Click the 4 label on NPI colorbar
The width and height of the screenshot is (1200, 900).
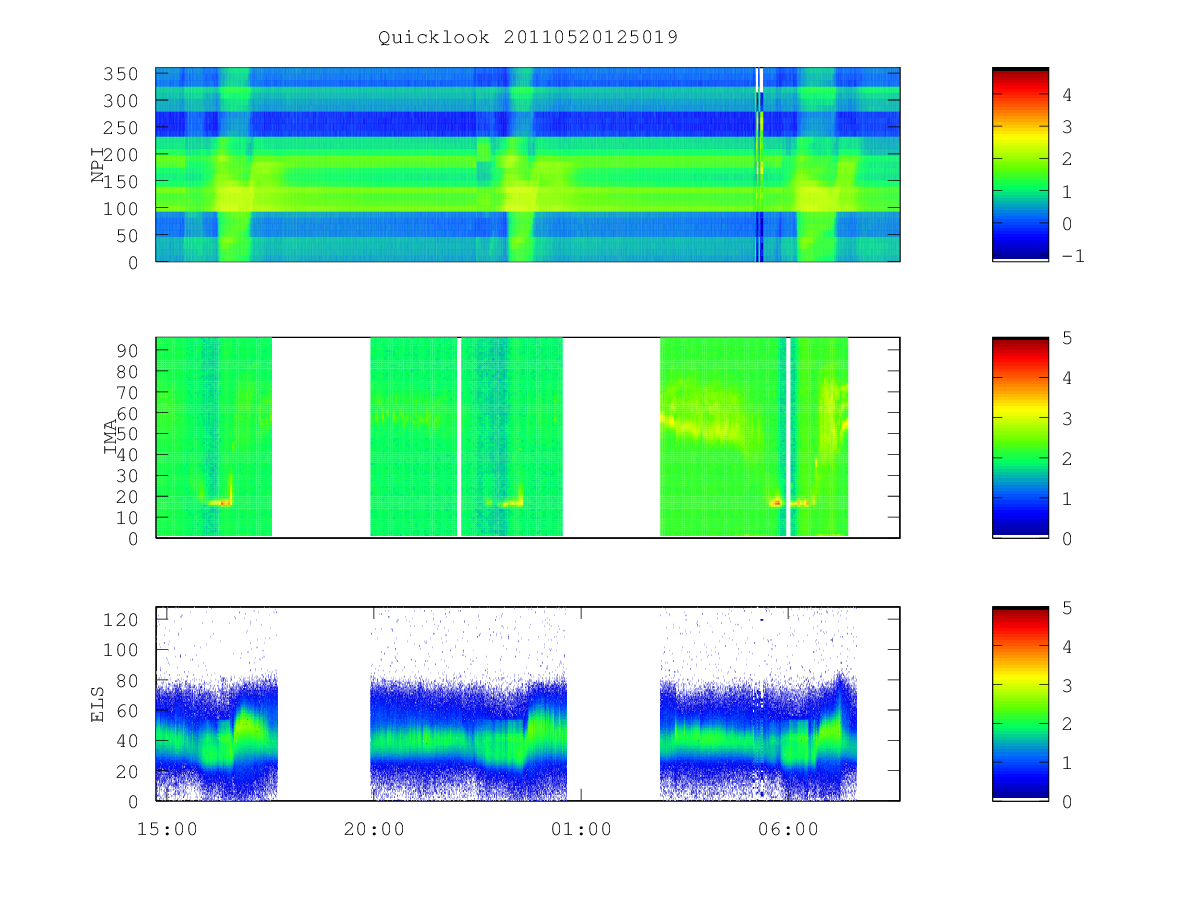click(1066, 95)
